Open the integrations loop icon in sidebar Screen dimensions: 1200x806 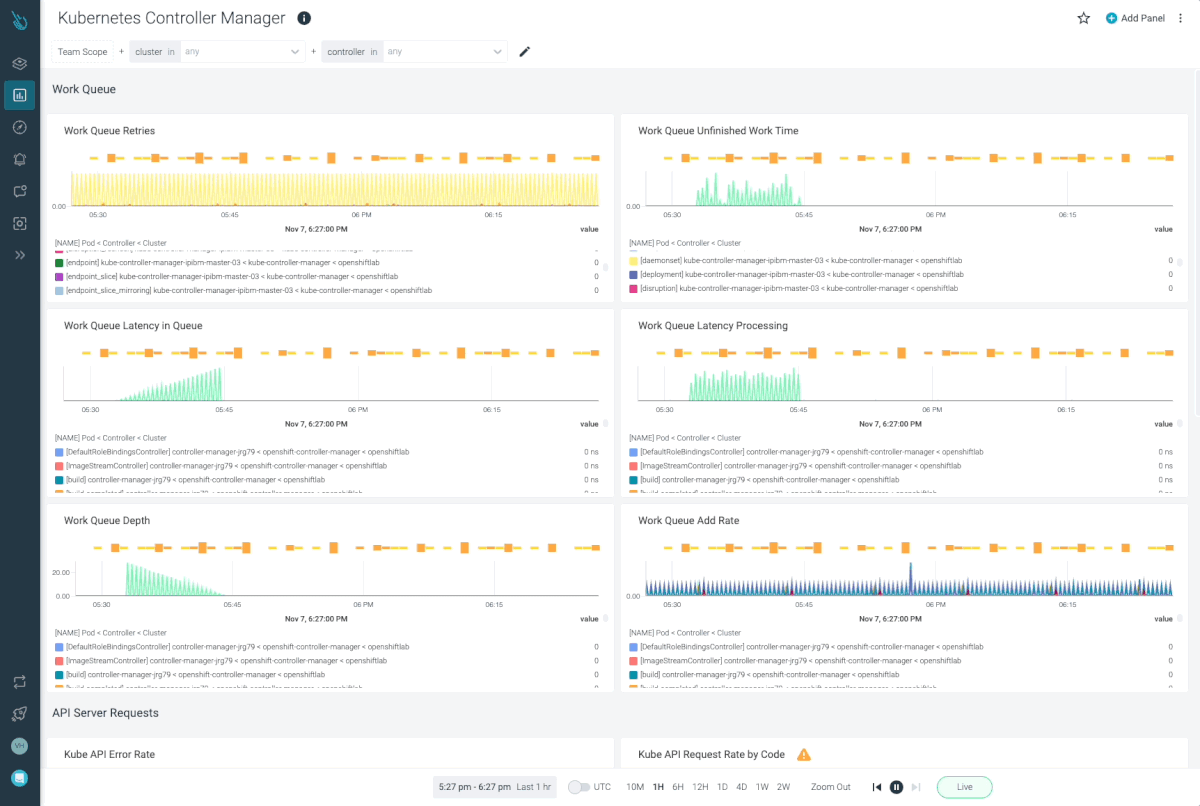[x=19, y=681]
